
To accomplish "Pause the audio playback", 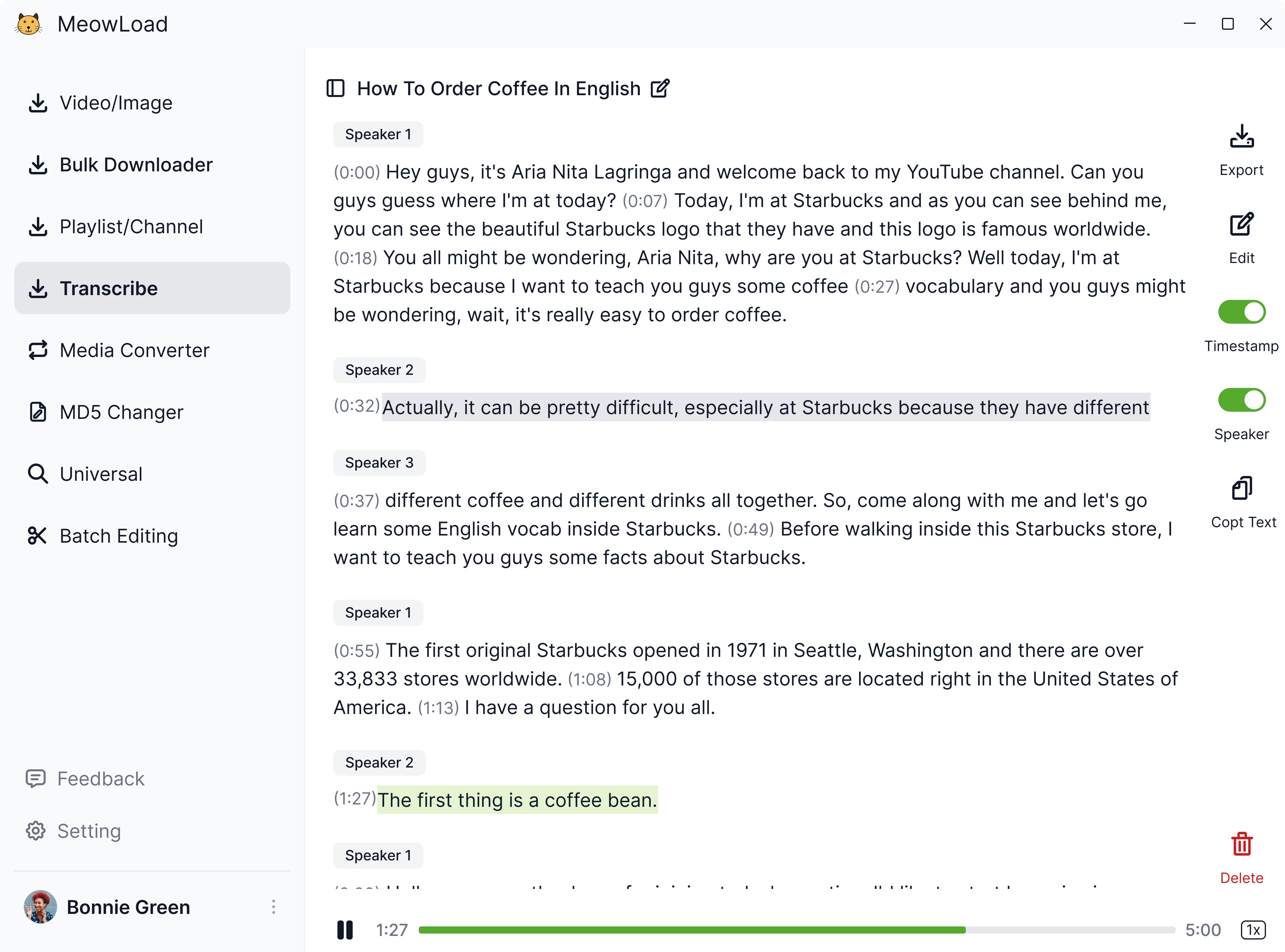I will click(344, 929).
